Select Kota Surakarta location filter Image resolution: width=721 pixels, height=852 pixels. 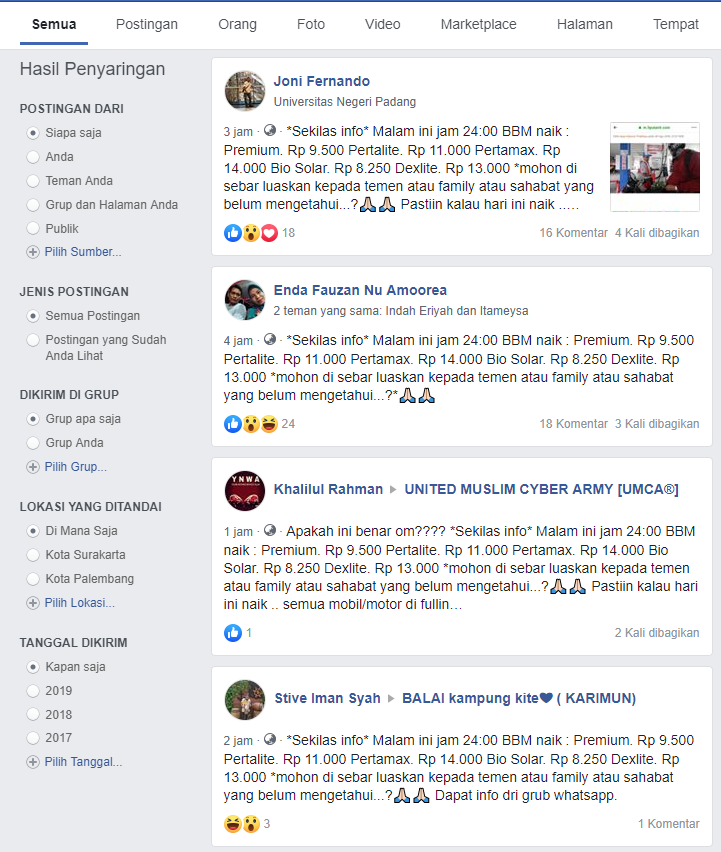[33, 555]
